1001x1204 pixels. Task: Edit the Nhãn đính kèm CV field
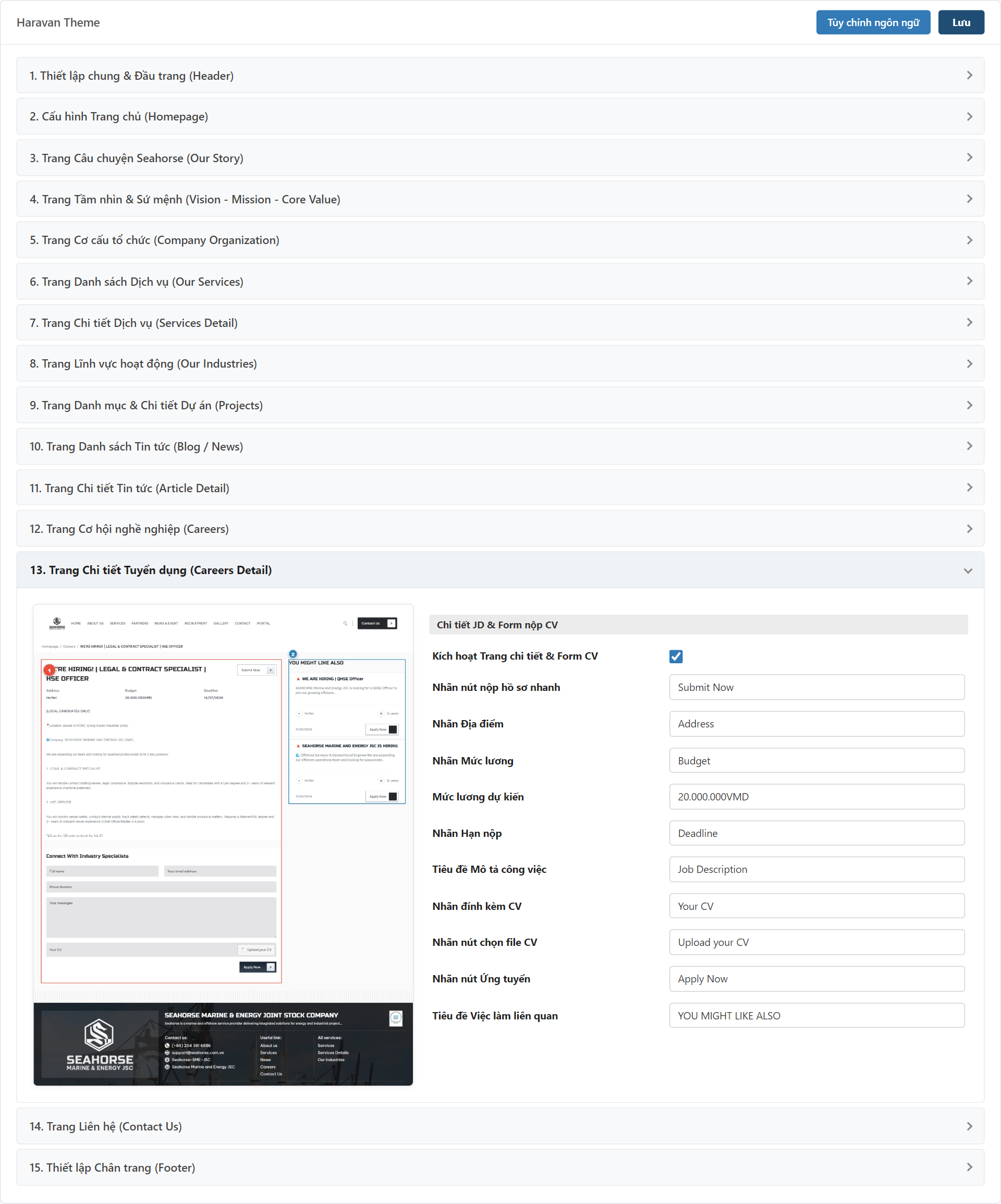816,906
